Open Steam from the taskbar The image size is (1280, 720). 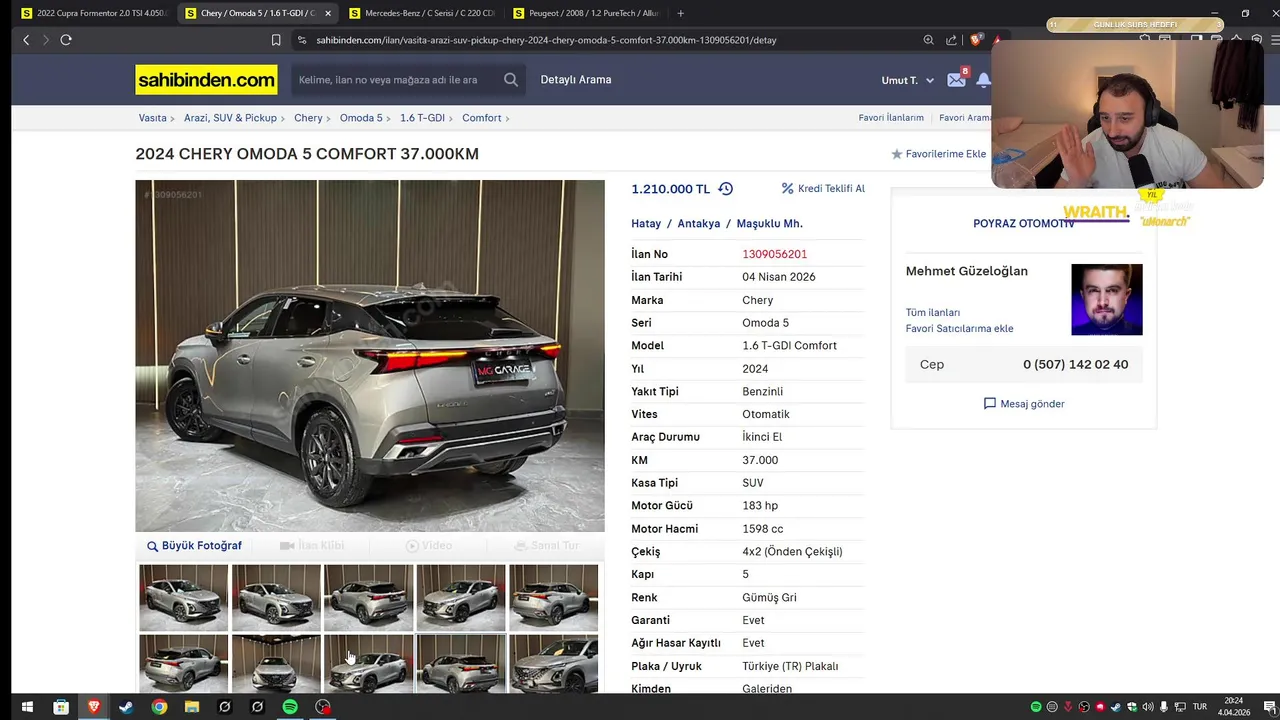(x=126, y=707)
